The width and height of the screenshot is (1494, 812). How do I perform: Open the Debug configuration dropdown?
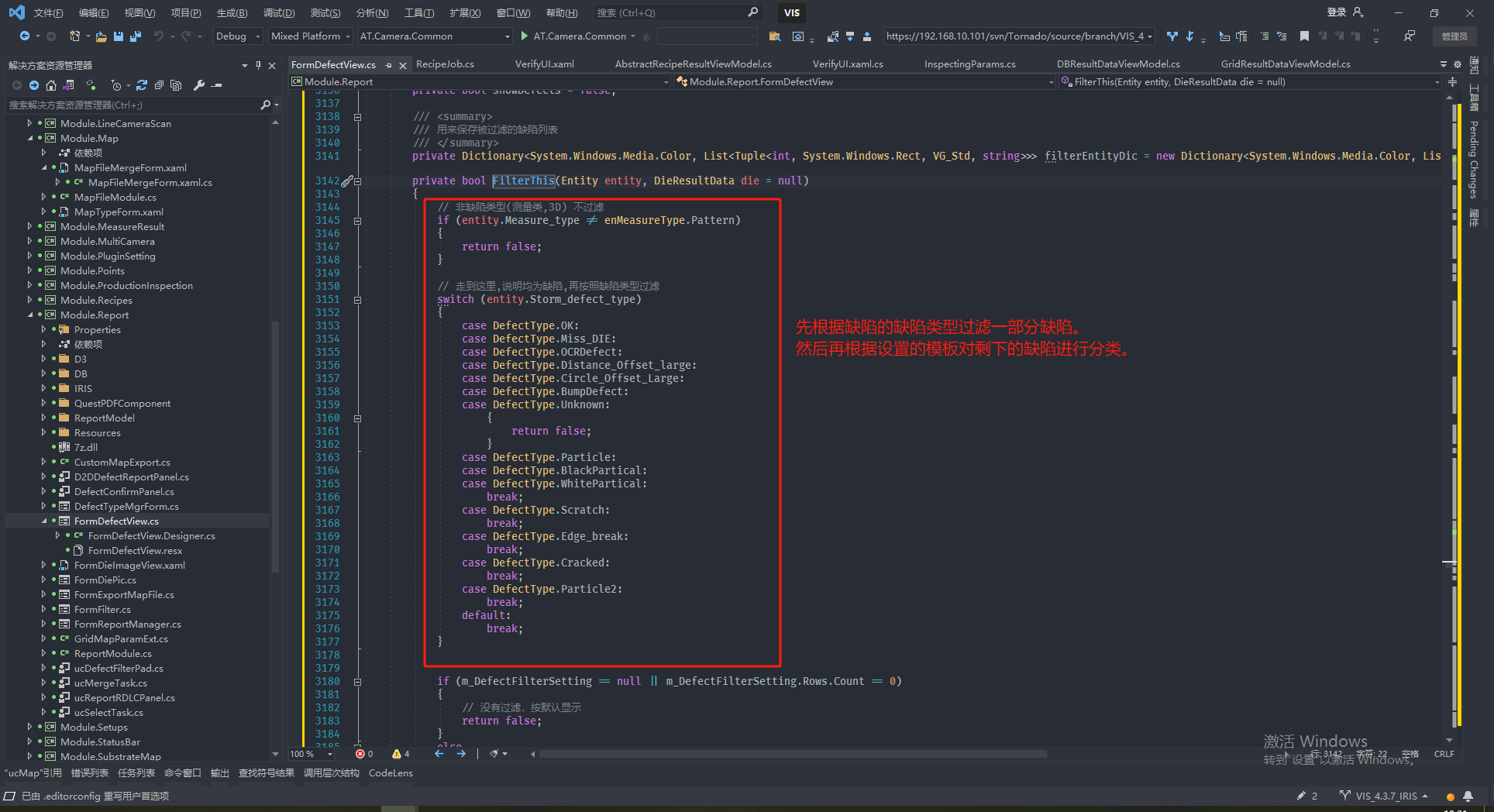[x=236, y=36]
